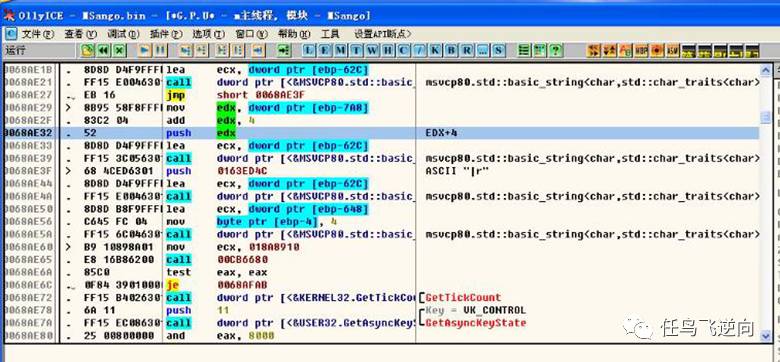Open the 调试(D) menu
Viewport: 780px width, 362px height.
123,34
